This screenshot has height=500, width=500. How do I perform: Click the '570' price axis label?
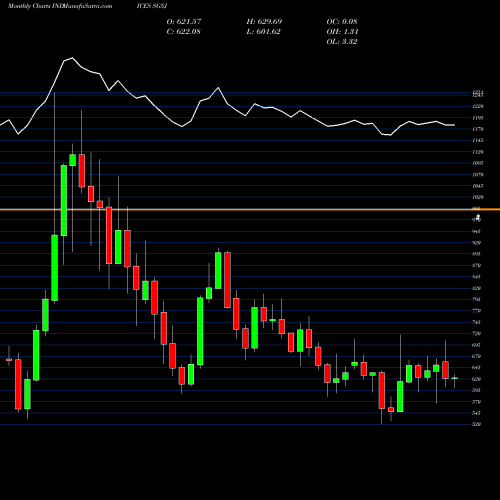click(477, 402)
